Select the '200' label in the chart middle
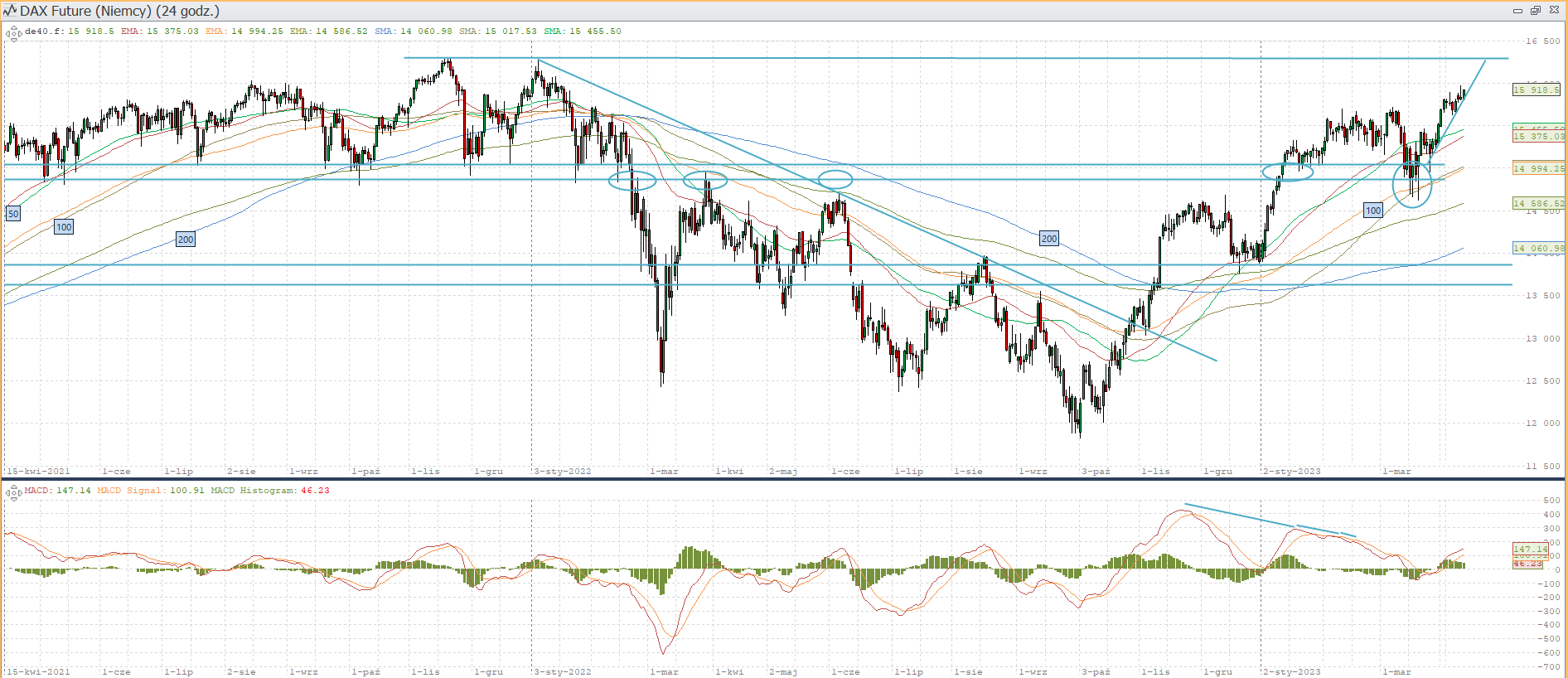Viewport: 1568px width, 678px height. (1049, 239)
